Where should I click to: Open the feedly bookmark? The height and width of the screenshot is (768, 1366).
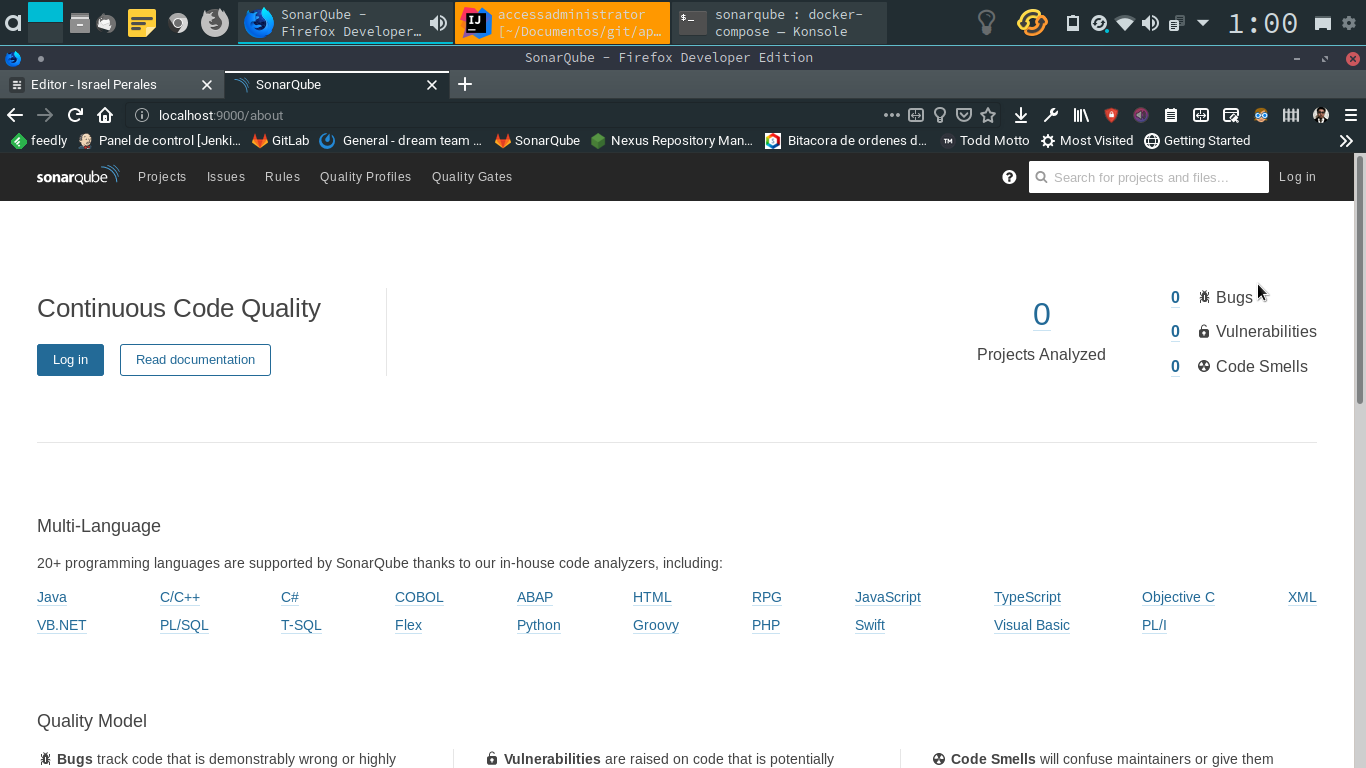[39, 141]
